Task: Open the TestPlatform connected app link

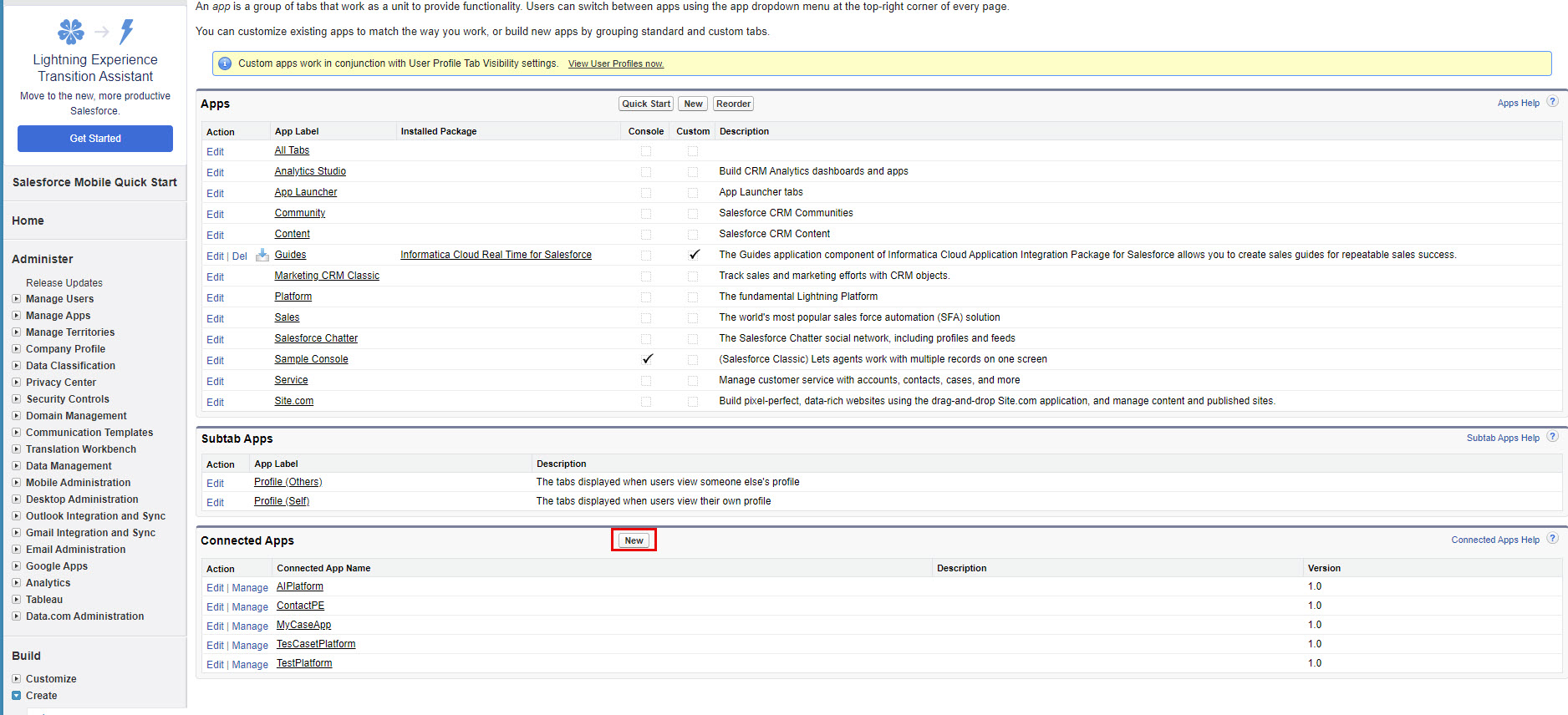Action: coord(304,663)
